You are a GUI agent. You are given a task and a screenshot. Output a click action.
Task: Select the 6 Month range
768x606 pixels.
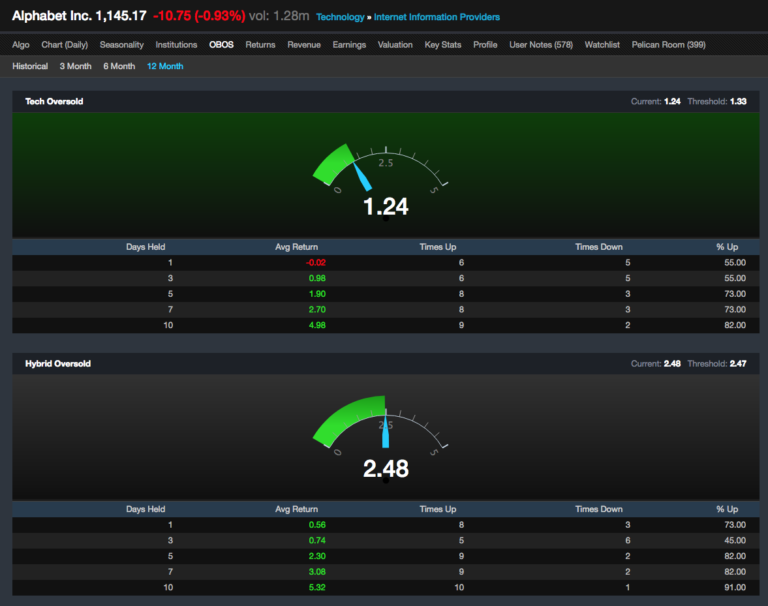pyautogui.click(x=119, y=66)
